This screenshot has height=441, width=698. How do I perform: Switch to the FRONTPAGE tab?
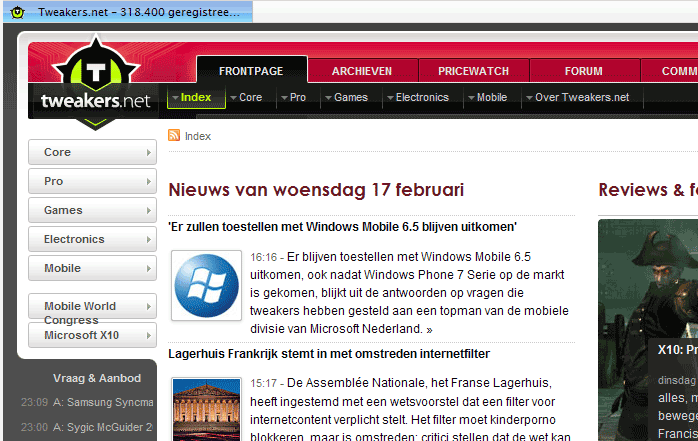252,70
